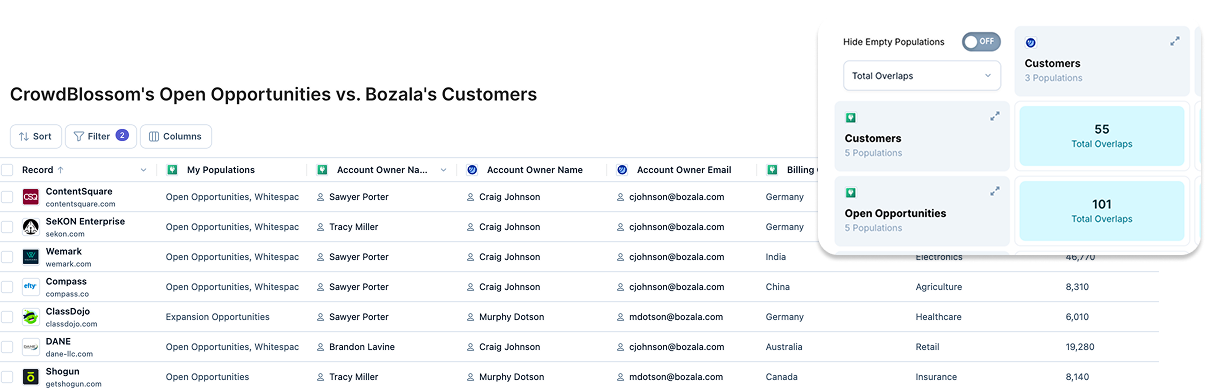The height and width of the screenshot is (389, 1205).
Task: Select the DANE row checkbox
Action: pyautogui.click(x=7, y=347)
